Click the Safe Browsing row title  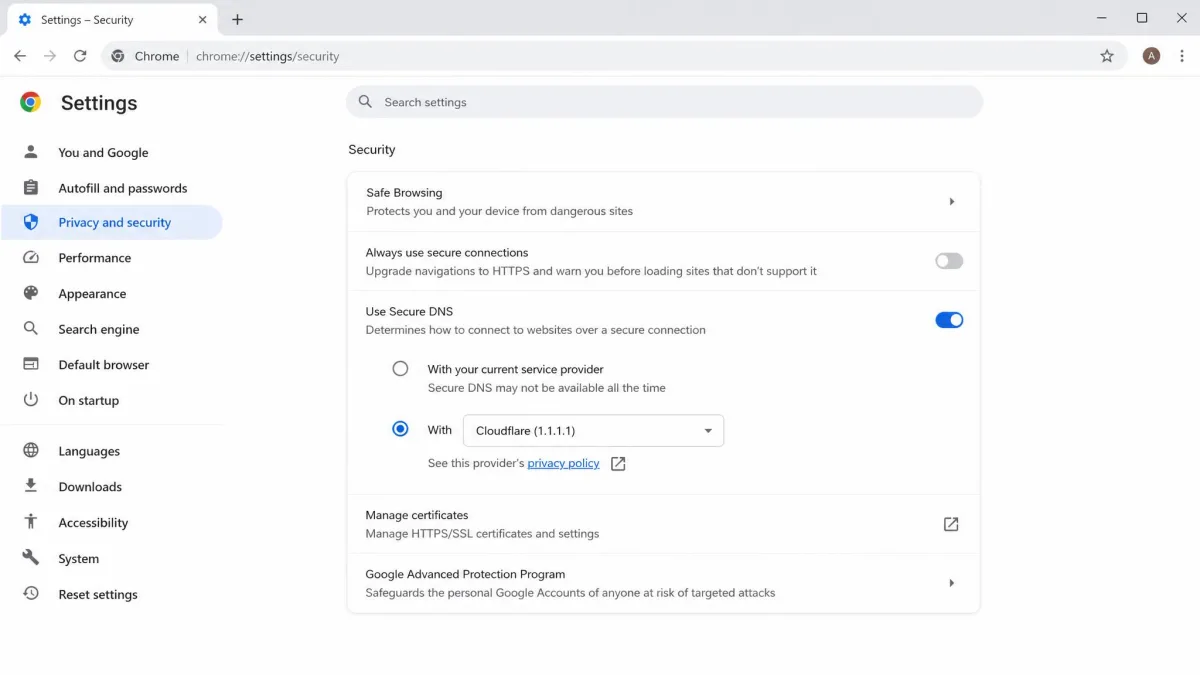click(404, 192)
